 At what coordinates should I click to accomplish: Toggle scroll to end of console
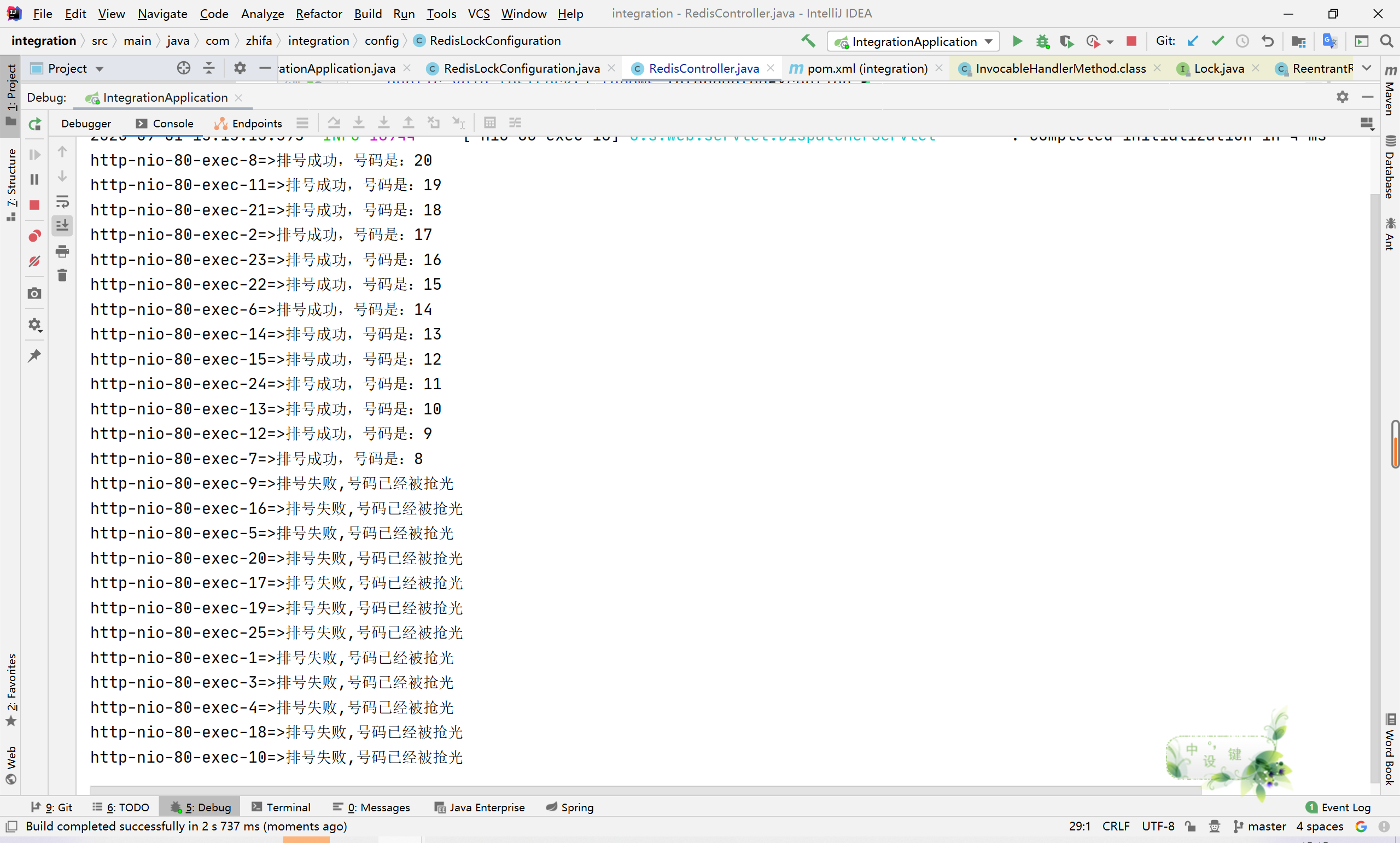coord(62,226)
